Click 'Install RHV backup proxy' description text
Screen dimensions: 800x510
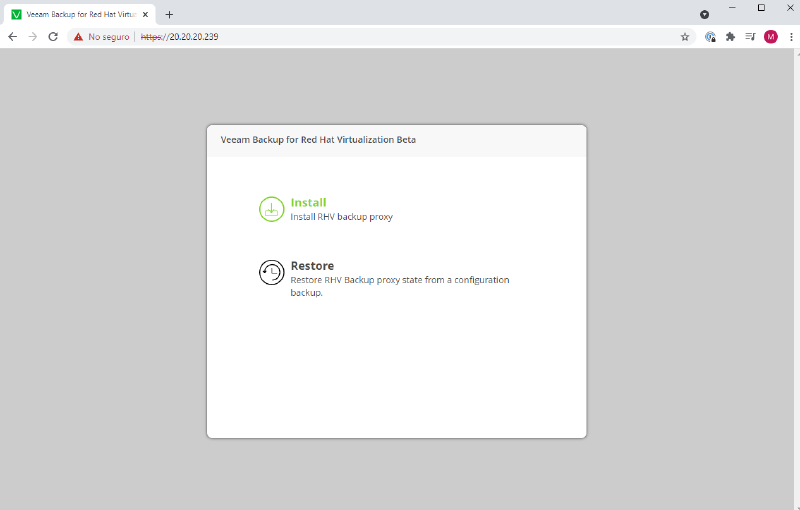(x=341, y=217)
